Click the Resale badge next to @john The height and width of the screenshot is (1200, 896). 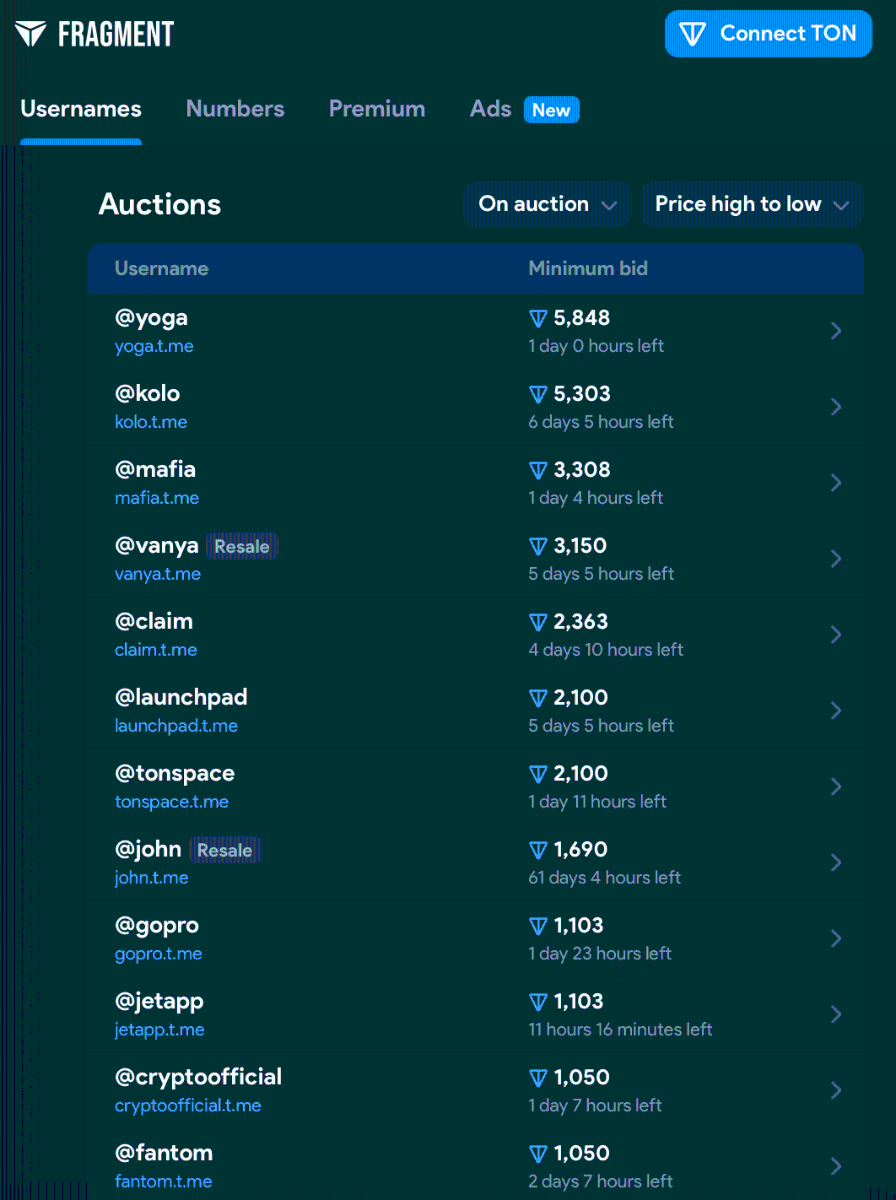(225, 850)
